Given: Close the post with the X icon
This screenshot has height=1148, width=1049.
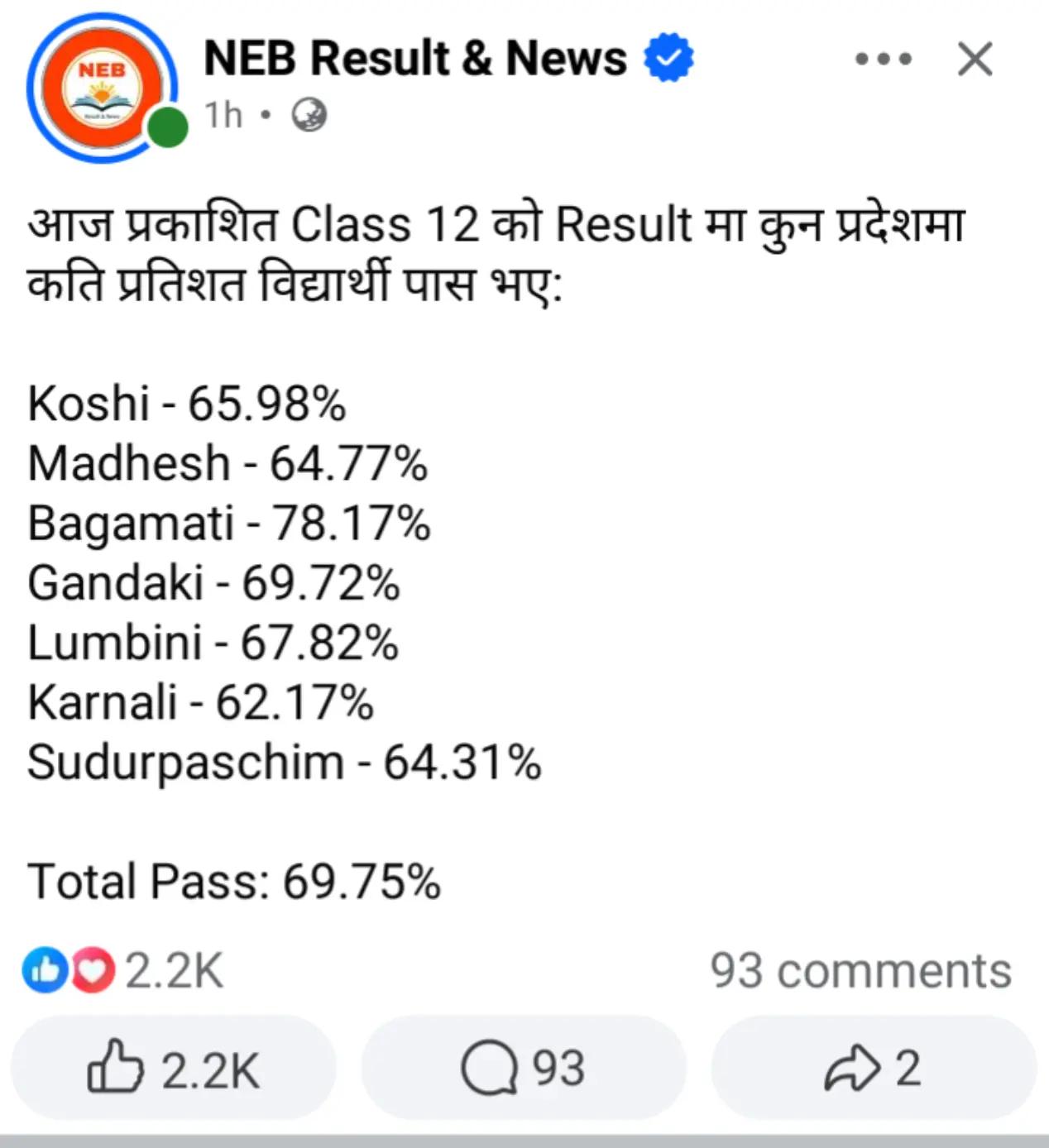Looking at the screenshot, I should [x=975, y=60].
